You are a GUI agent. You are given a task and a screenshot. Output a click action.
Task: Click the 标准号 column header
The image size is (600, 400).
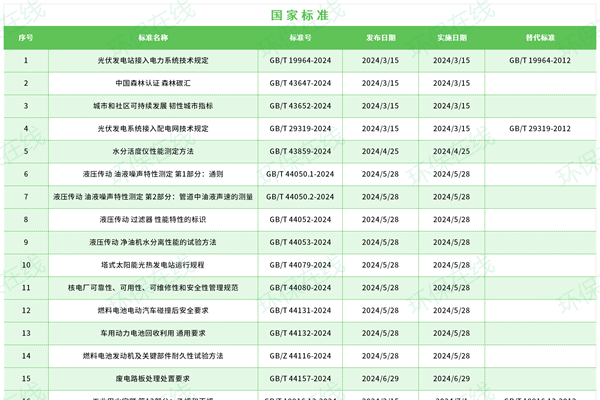300,37
